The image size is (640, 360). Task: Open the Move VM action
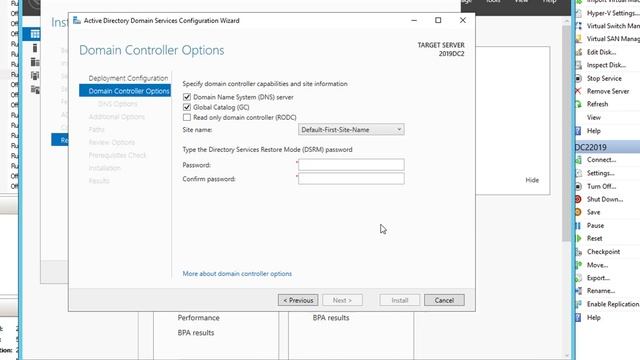597,265
